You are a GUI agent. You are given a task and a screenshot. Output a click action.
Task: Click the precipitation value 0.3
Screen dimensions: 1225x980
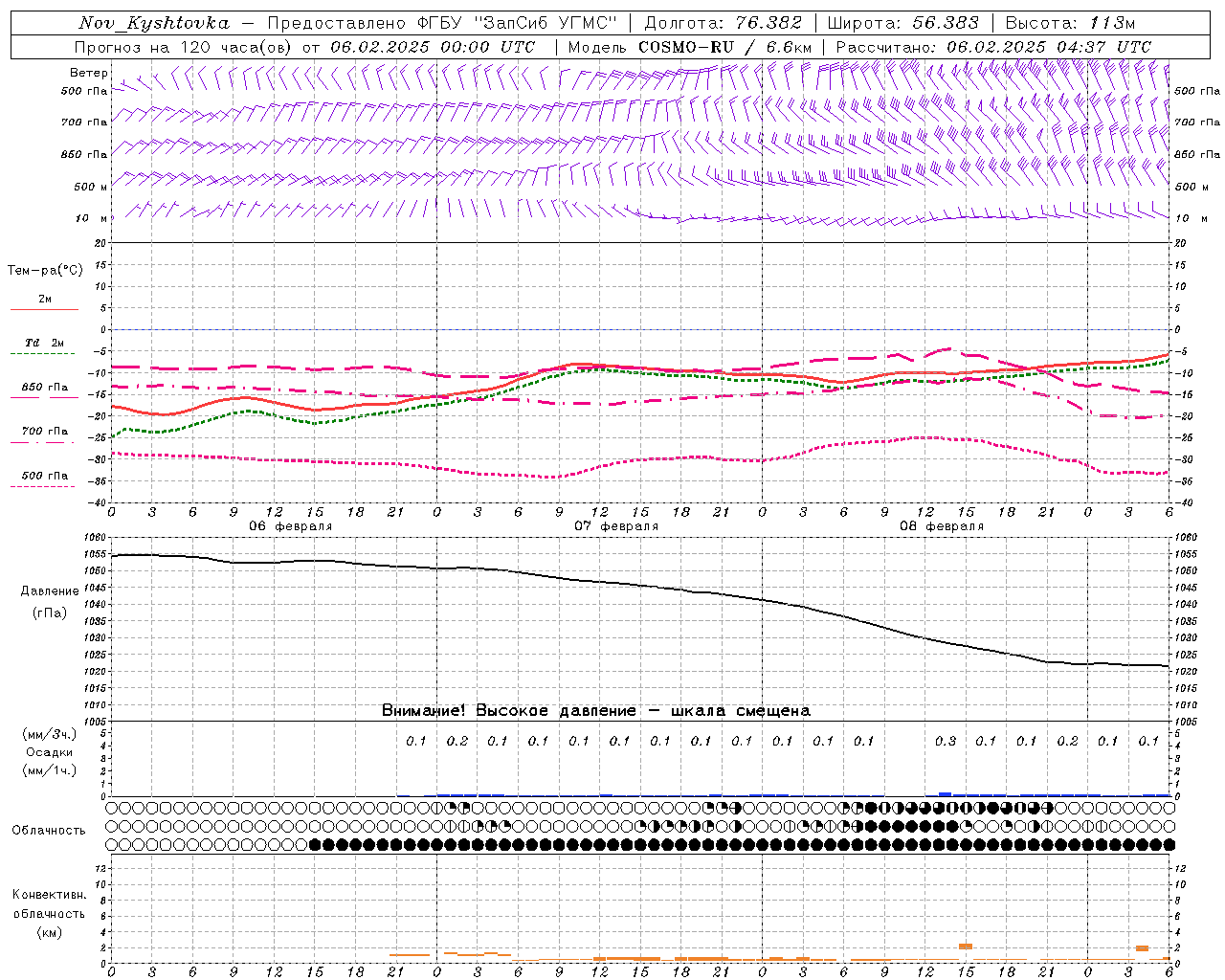pyautogui.click(x=946, y=742)
